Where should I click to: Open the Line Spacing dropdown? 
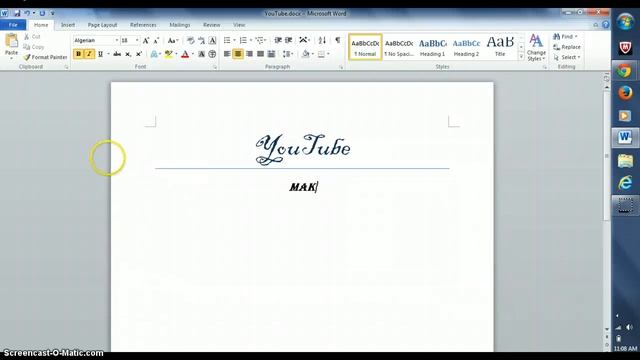(x=288, y=54)
